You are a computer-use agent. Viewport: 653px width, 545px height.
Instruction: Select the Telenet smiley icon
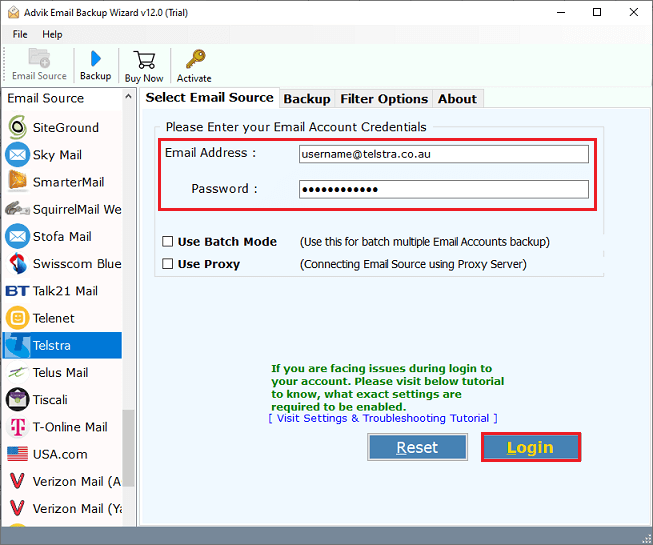17,318
